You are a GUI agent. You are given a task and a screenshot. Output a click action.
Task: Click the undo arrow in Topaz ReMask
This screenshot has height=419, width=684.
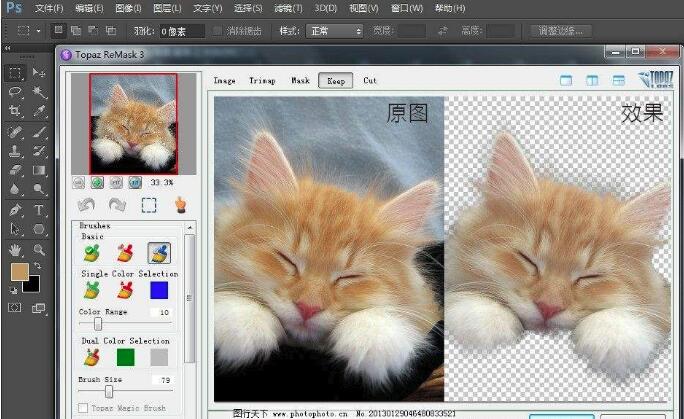tap(88, 204)
